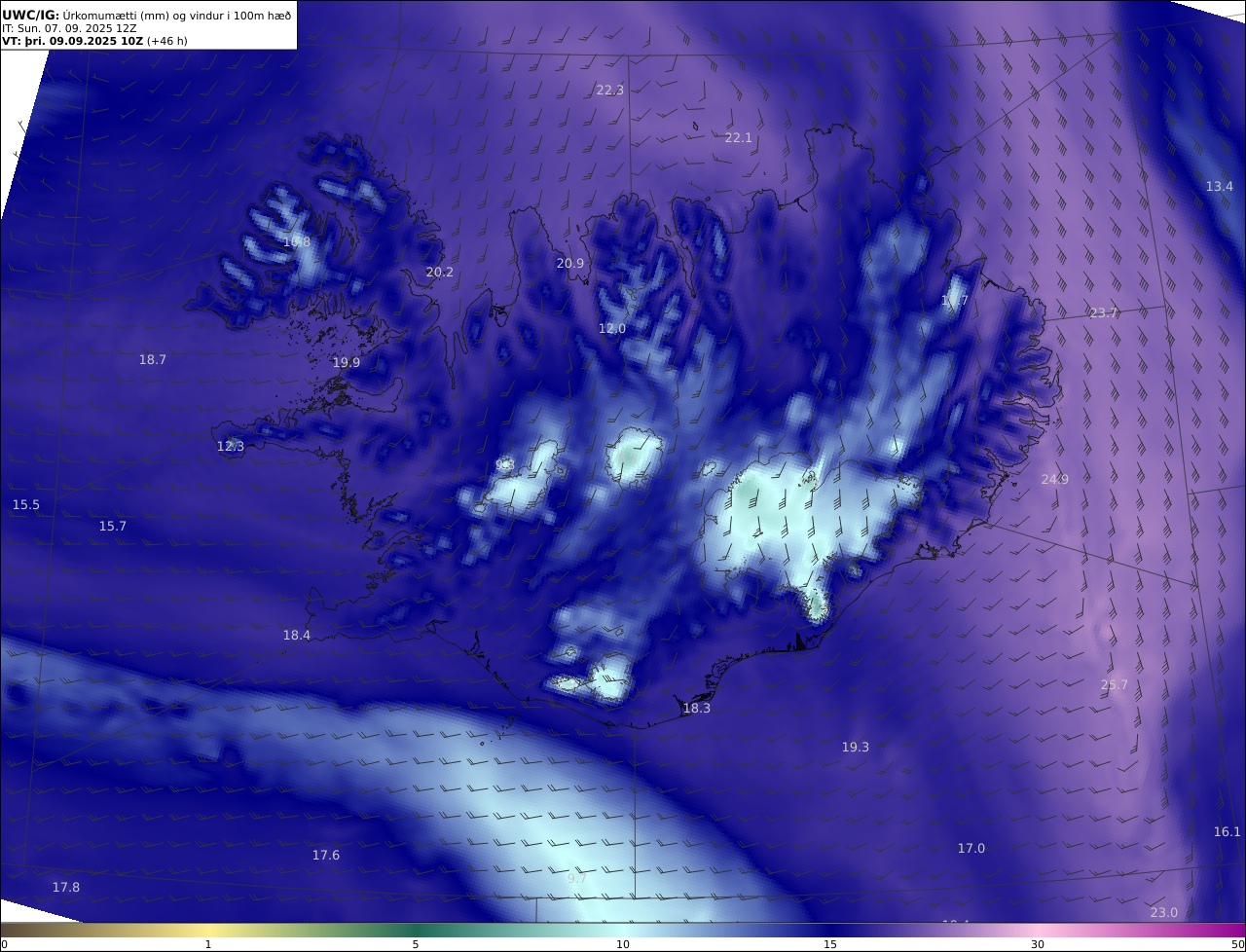
Task: Click the precipitation color scale bar
Action: pos(623,931)
